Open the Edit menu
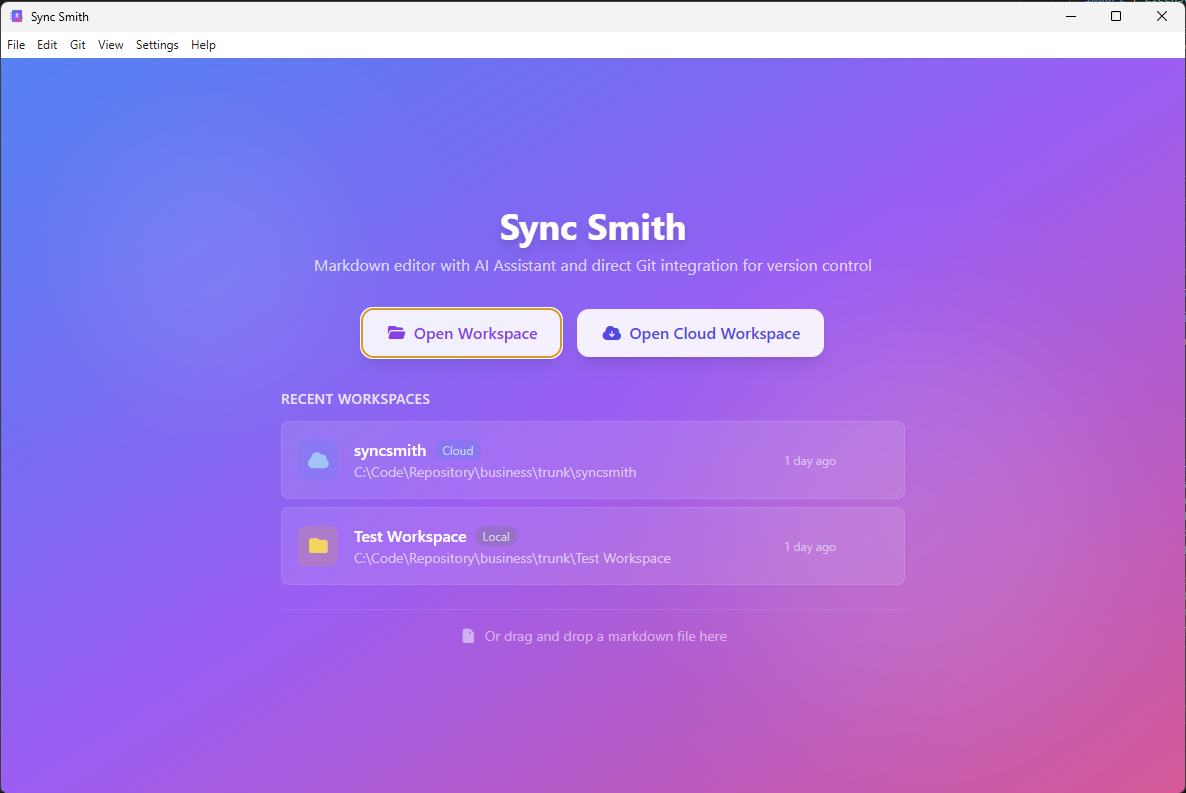 tap(46, 45)
